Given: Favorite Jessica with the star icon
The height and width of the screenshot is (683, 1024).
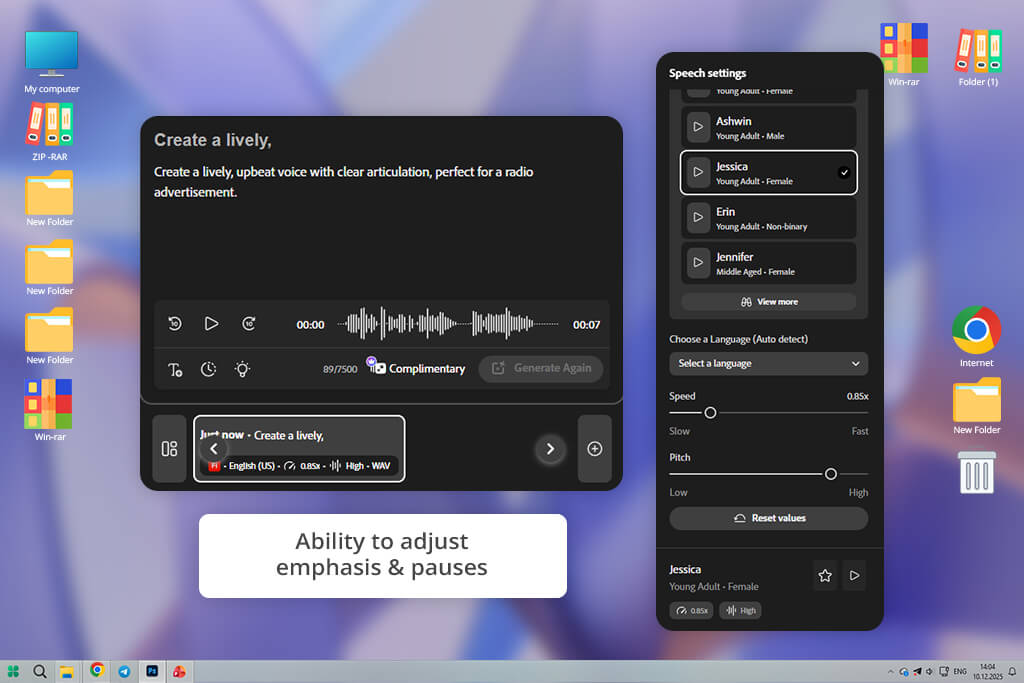Looking at the screenshot, I should (825, 575).
